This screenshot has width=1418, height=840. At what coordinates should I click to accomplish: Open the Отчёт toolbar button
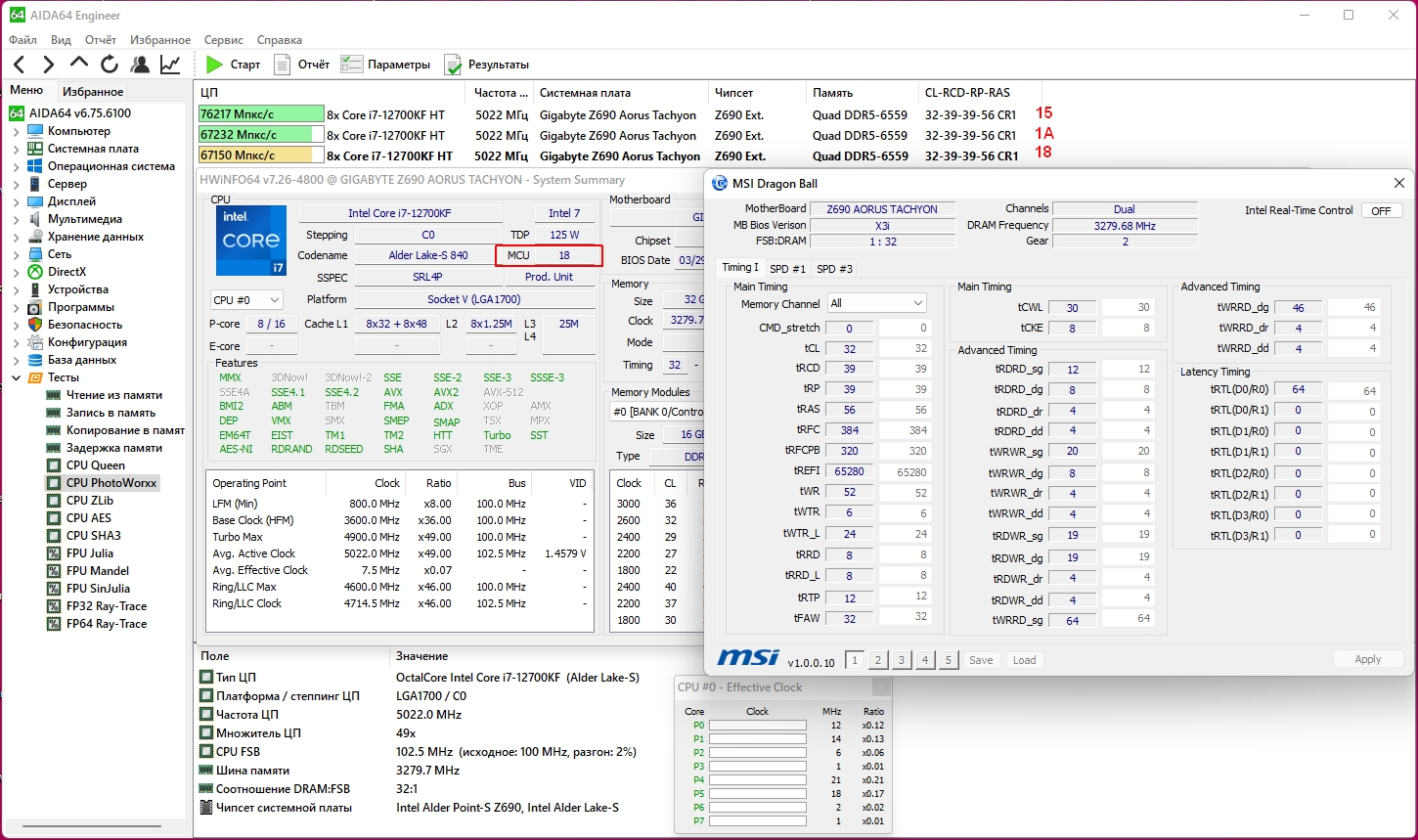301,65
